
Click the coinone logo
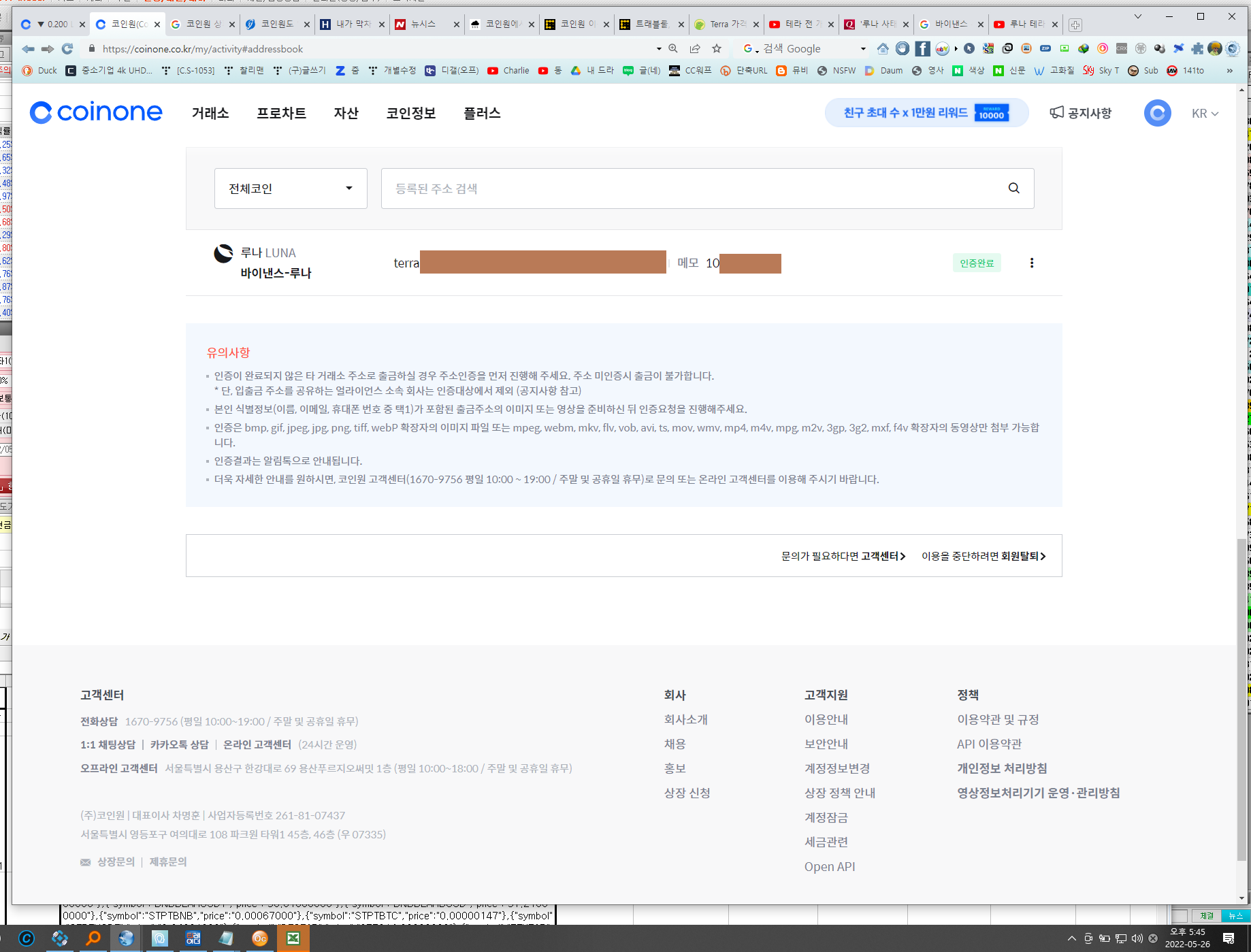pyautogui.click(x=96, y=112)
